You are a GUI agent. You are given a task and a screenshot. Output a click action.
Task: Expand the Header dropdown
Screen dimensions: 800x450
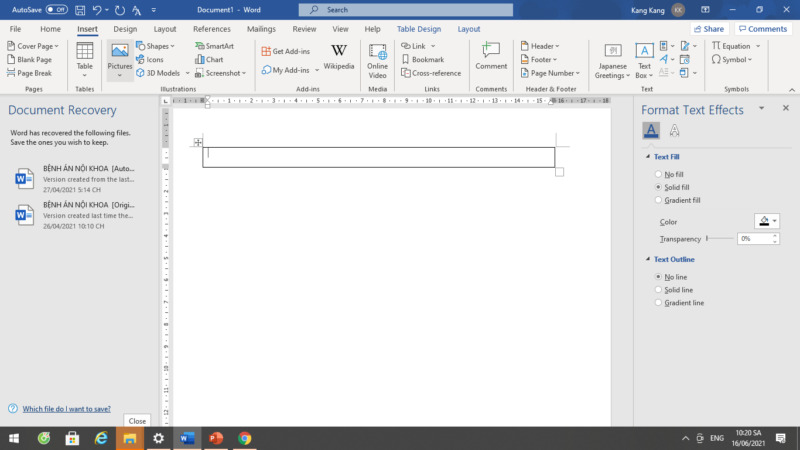coord(557,46)
